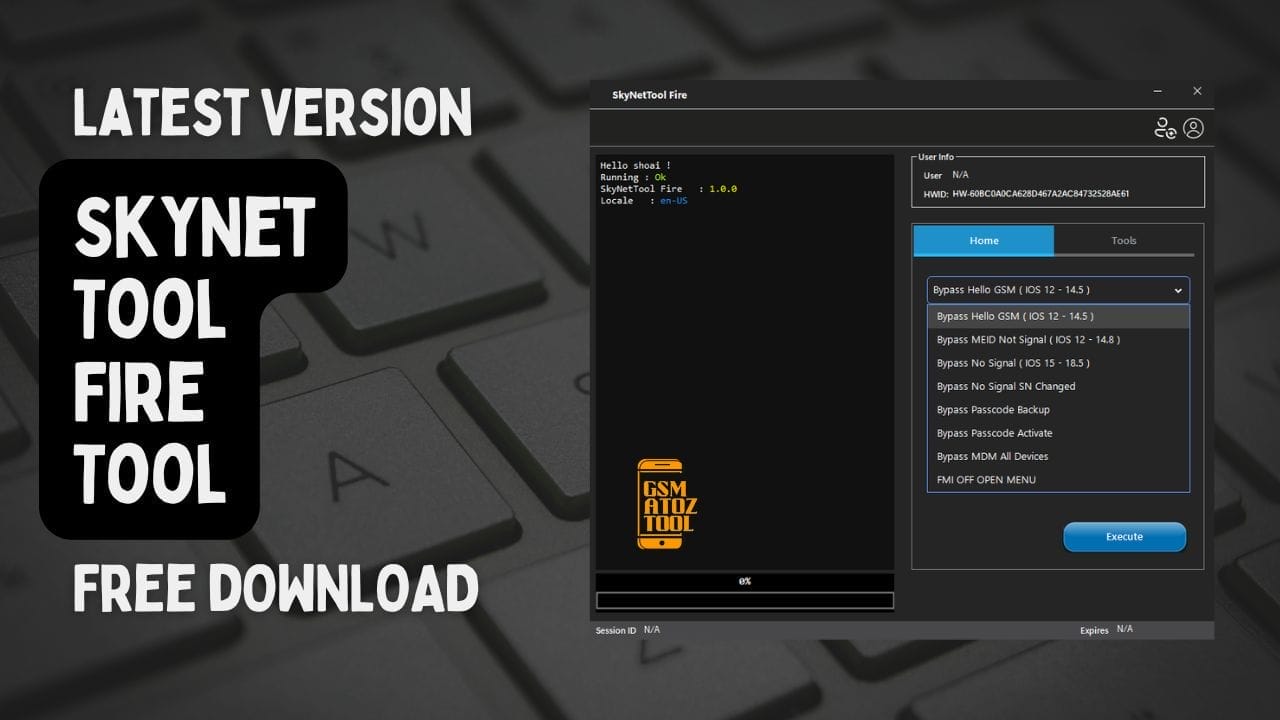Choose Bypass MEID Not Signal option
The image size is (1280, 720).
tap(1058, 339)
